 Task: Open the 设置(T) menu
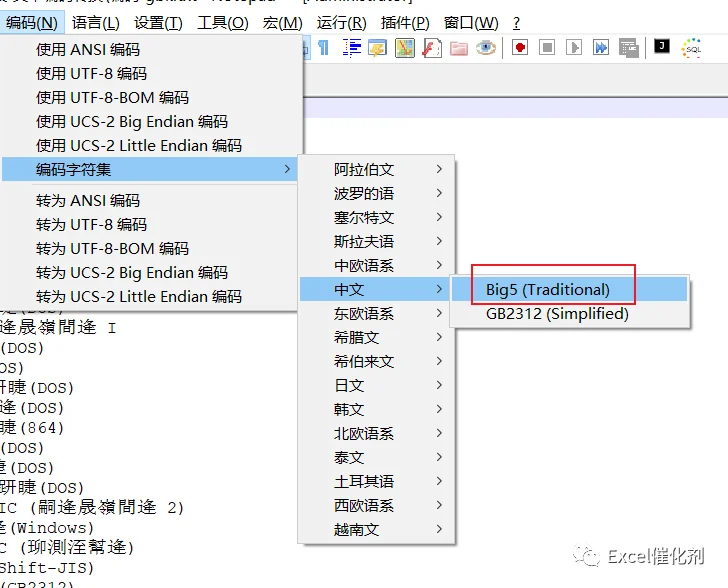tap(158, 22)
